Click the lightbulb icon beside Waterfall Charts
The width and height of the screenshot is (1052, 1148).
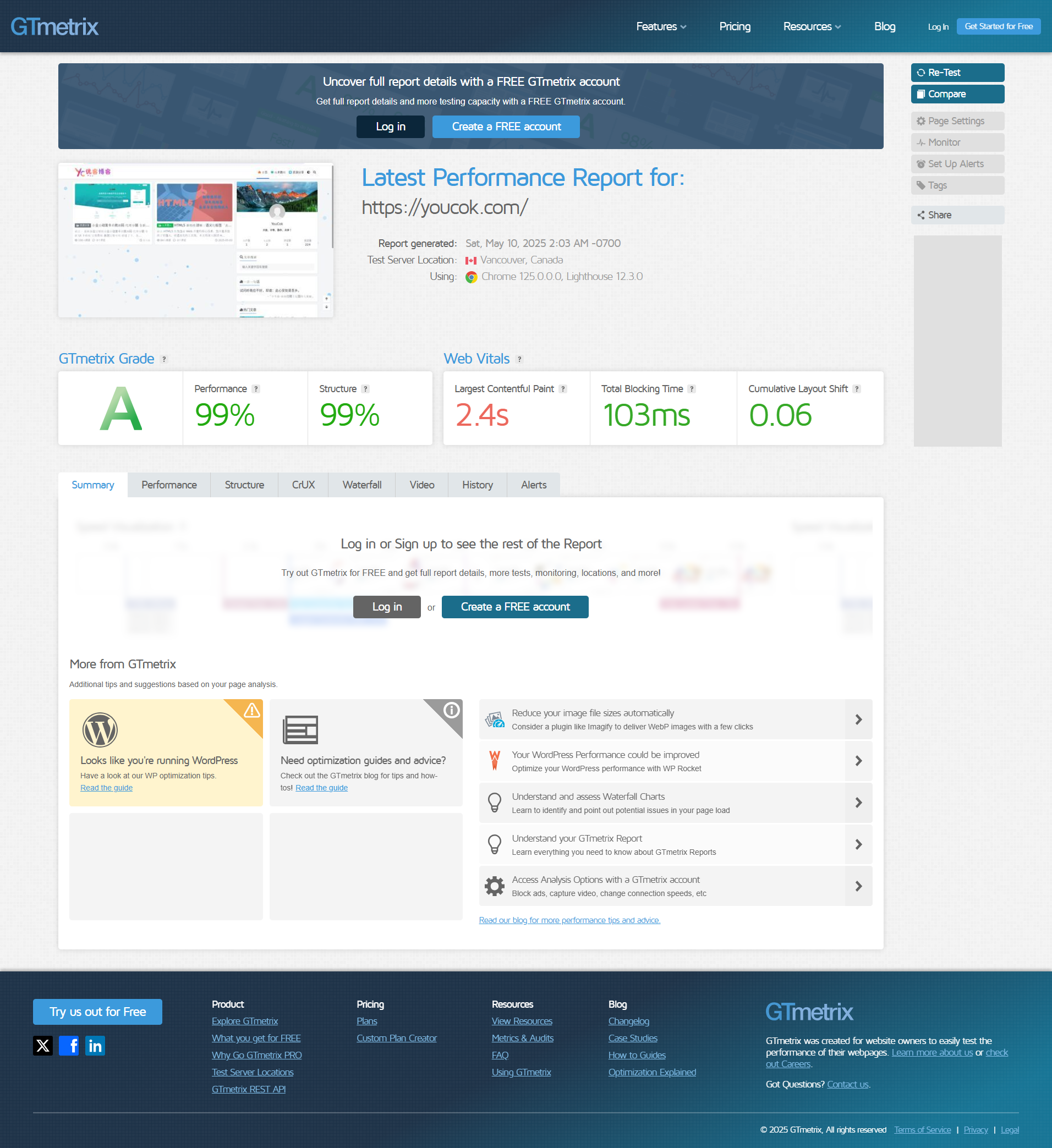point(495,803)
